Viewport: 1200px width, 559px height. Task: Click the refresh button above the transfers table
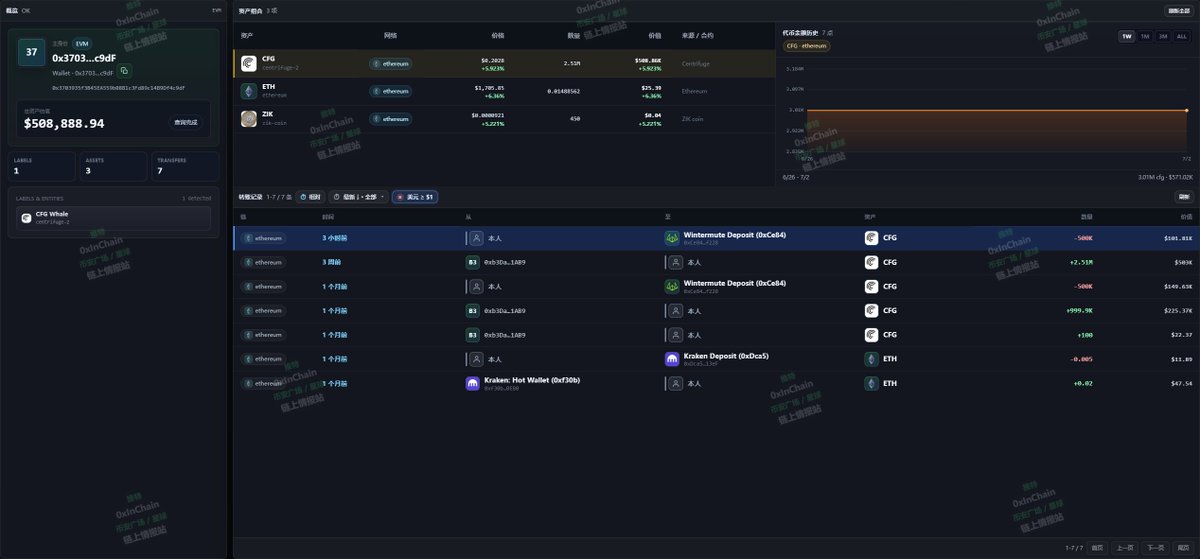point(1184,197)
